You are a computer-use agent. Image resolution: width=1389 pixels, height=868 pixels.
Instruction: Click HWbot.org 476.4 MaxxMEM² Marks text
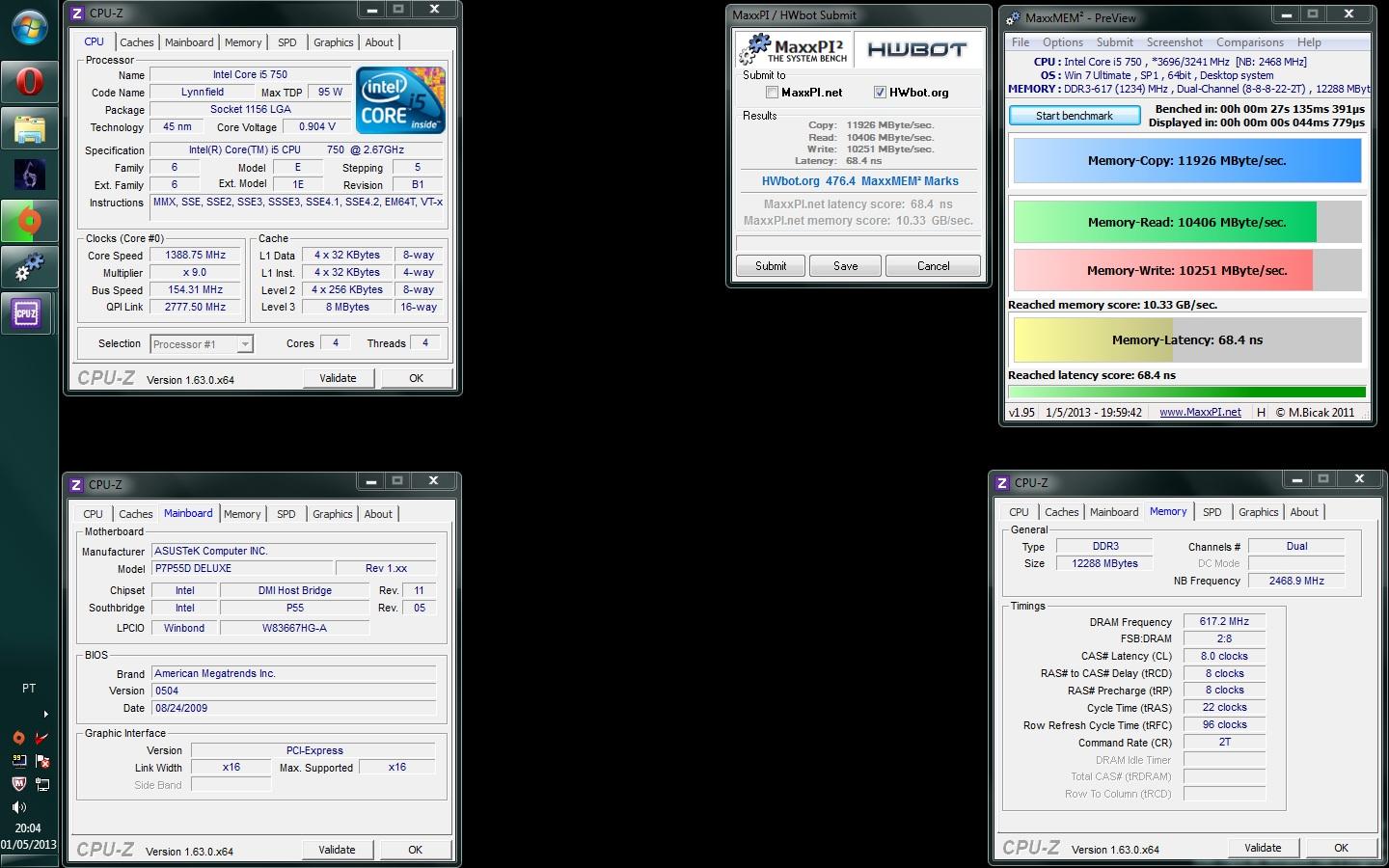[x=859, y=181]
